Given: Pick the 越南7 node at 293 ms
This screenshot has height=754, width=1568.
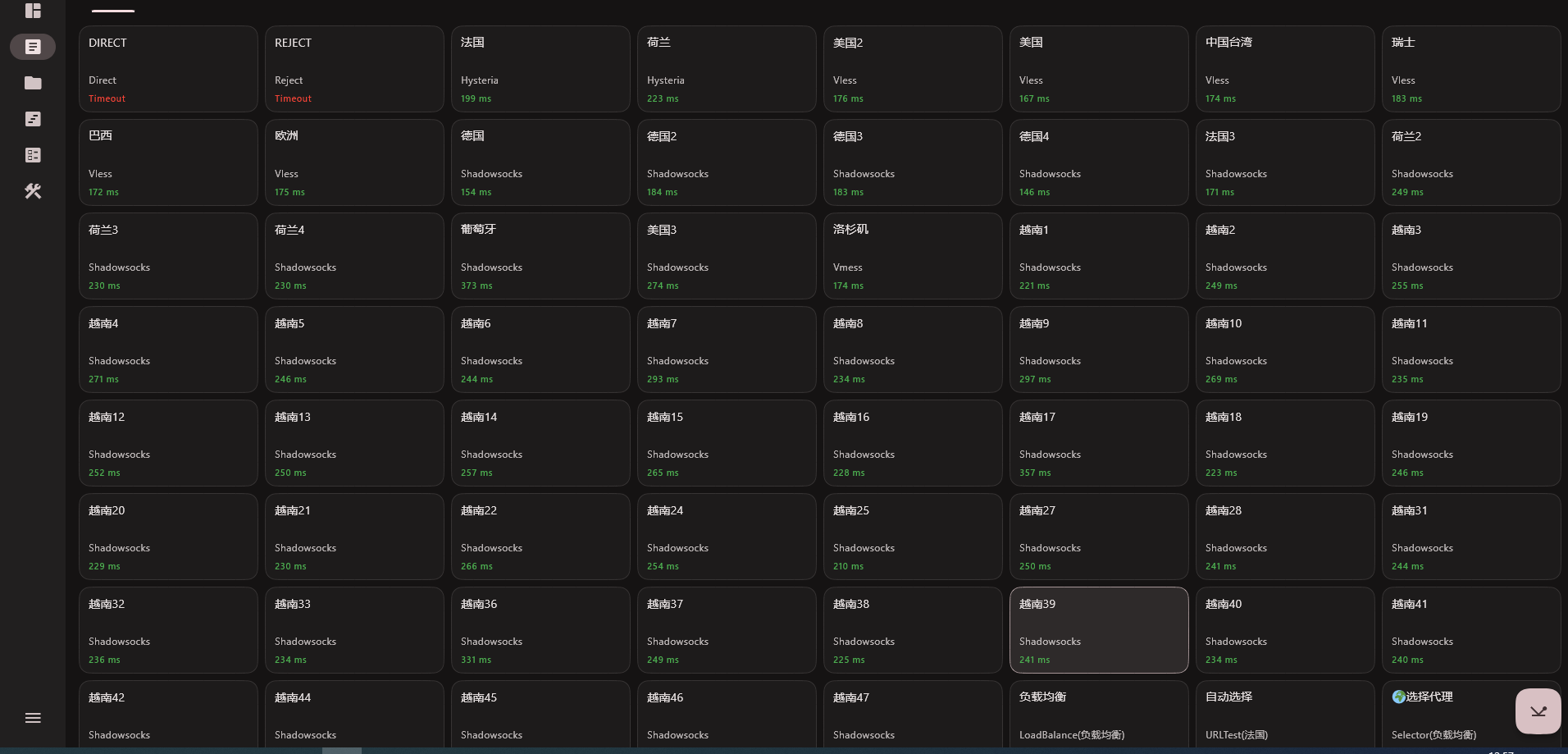Looking at the screenshot, I should click(727, 350).
